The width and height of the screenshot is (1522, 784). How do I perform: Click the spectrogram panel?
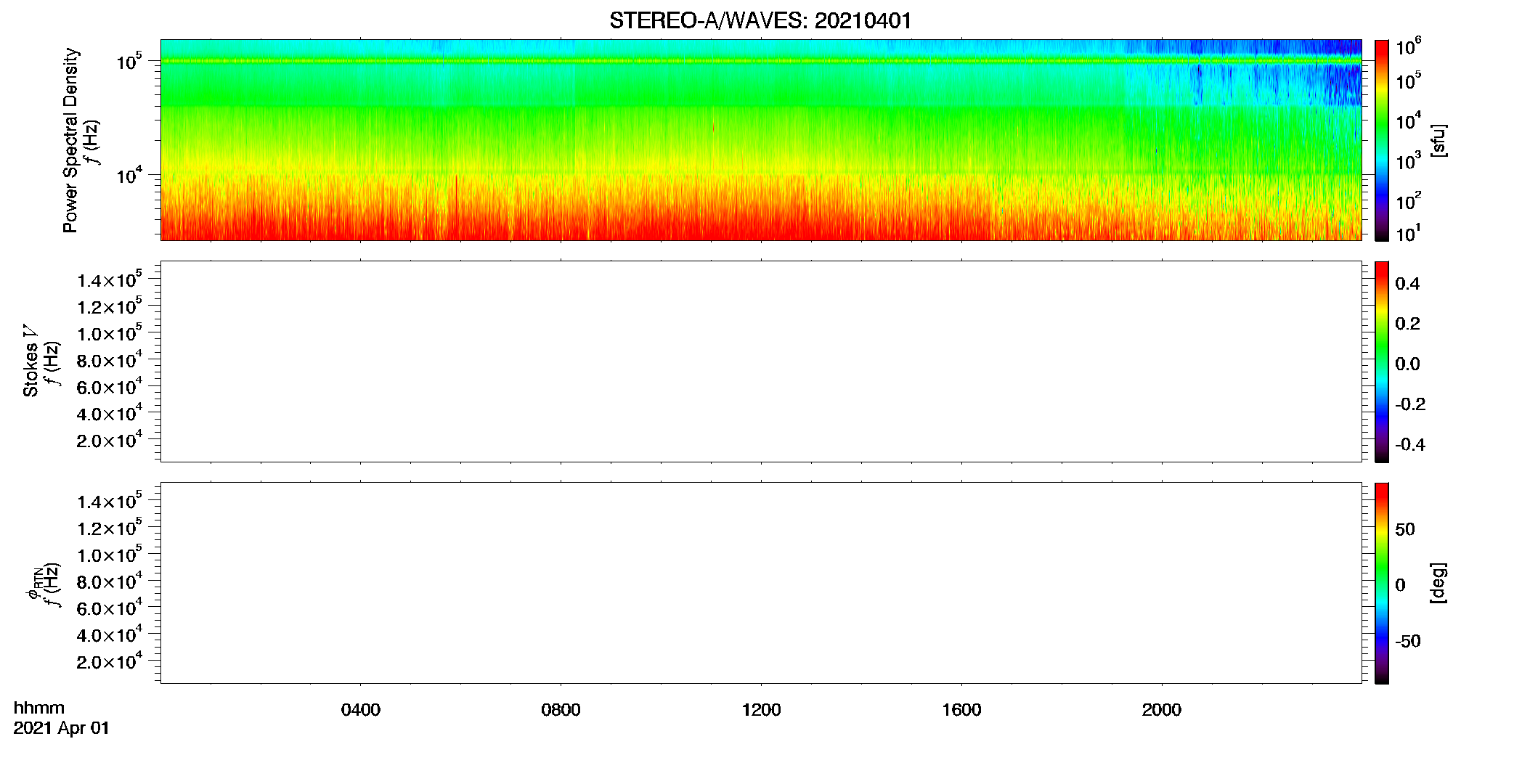761,140
